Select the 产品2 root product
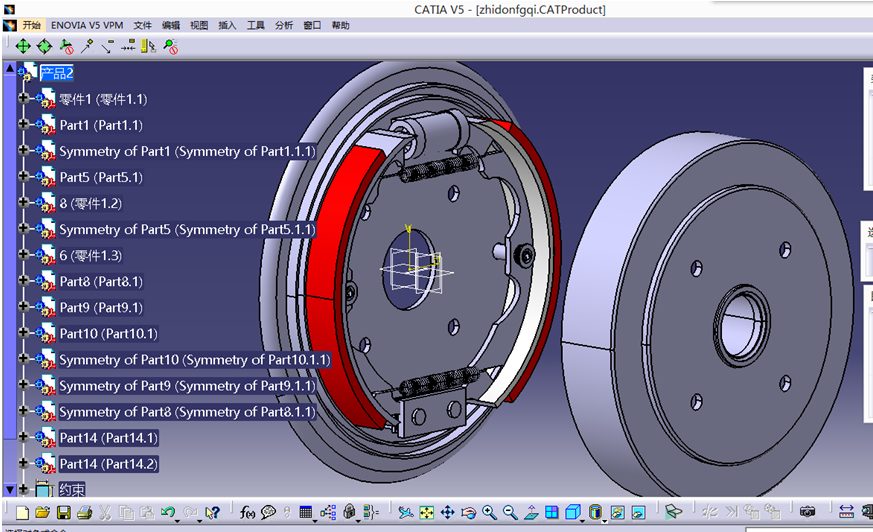Screen dimensions: 873x532 pyautogui.click(x=56, y=73)
